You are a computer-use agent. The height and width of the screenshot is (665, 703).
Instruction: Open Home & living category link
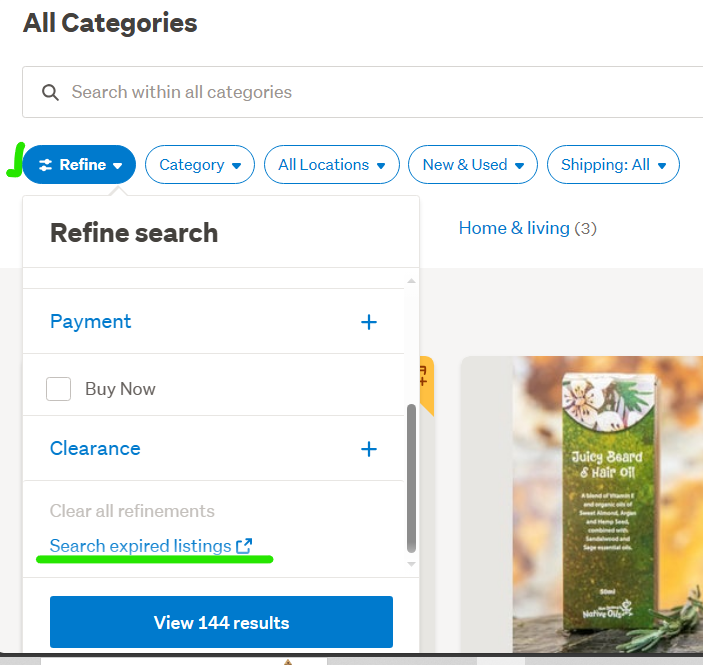[514, 228]
